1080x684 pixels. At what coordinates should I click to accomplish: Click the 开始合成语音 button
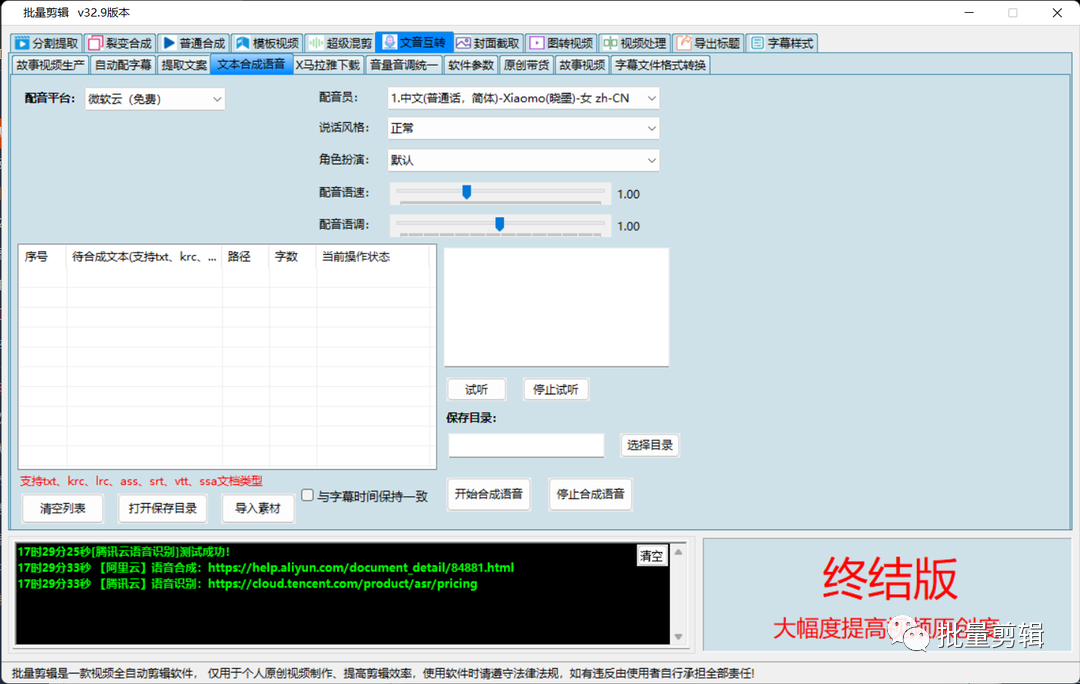488,494
